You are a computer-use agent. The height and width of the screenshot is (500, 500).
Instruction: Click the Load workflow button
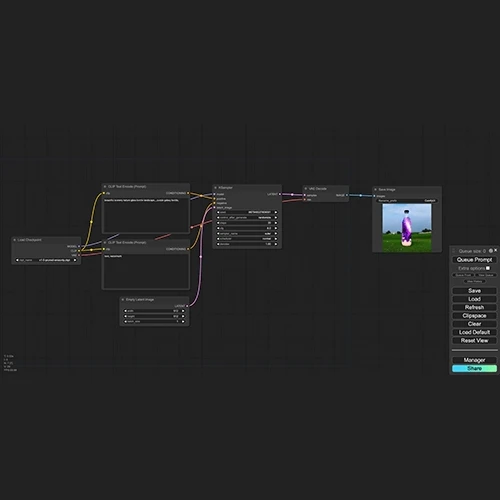point(474,299)
